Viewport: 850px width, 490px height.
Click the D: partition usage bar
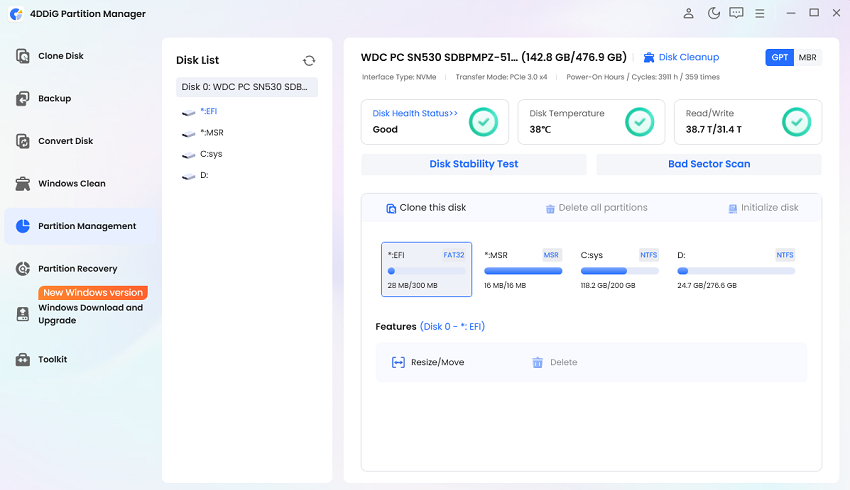pyautogui.click(x=736, y=271)
